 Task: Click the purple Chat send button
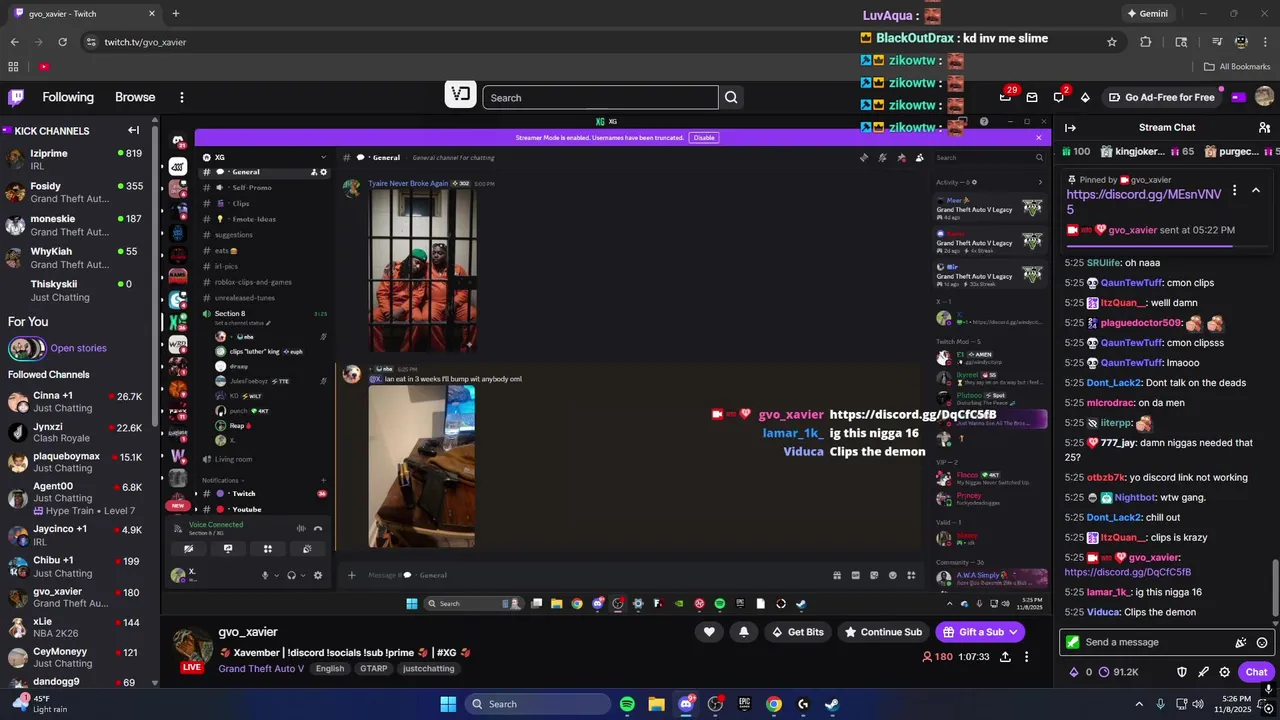1256,672
